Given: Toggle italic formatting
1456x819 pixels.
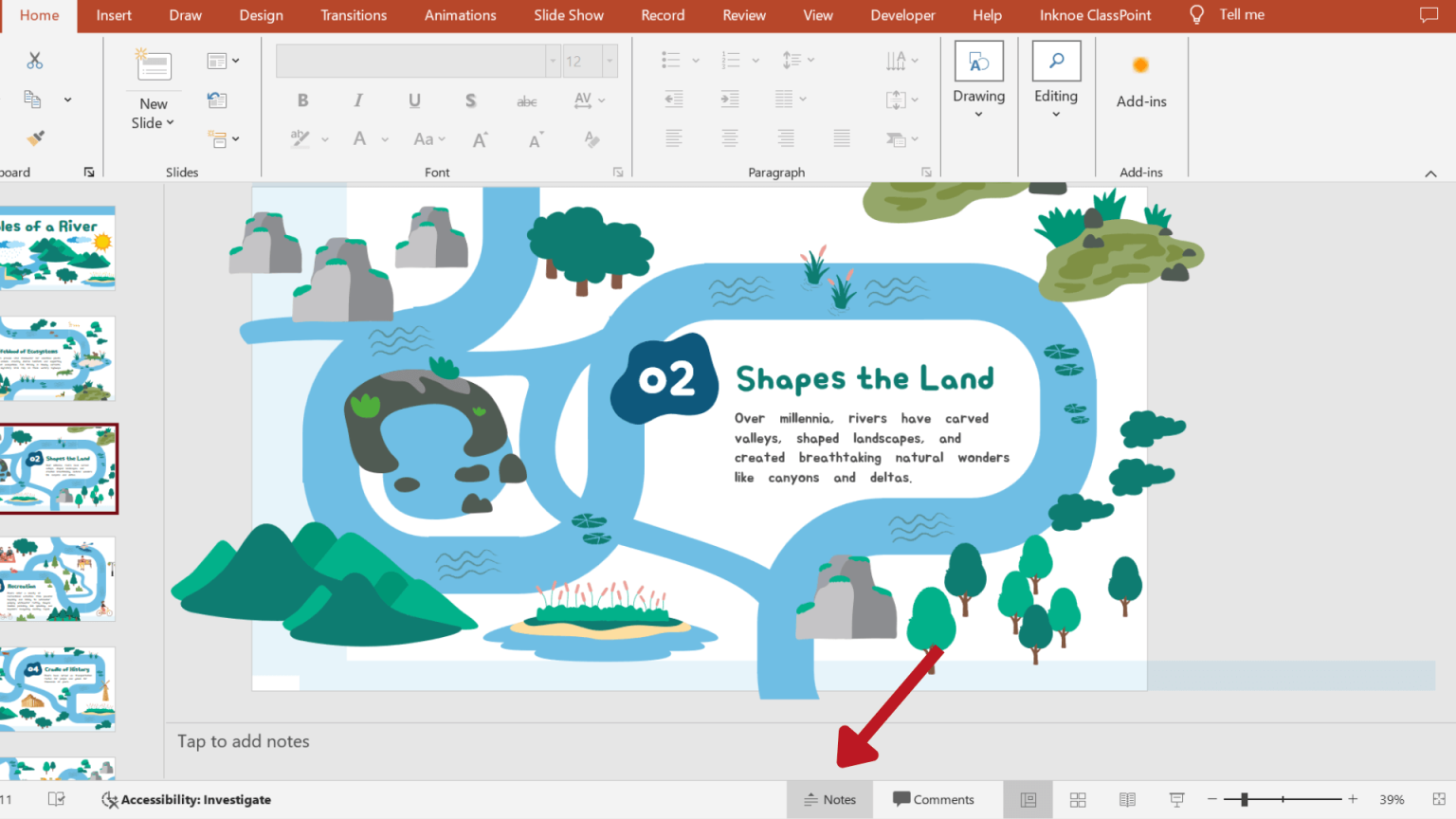Looking at the screenshot, I should [x=357, y=100].
